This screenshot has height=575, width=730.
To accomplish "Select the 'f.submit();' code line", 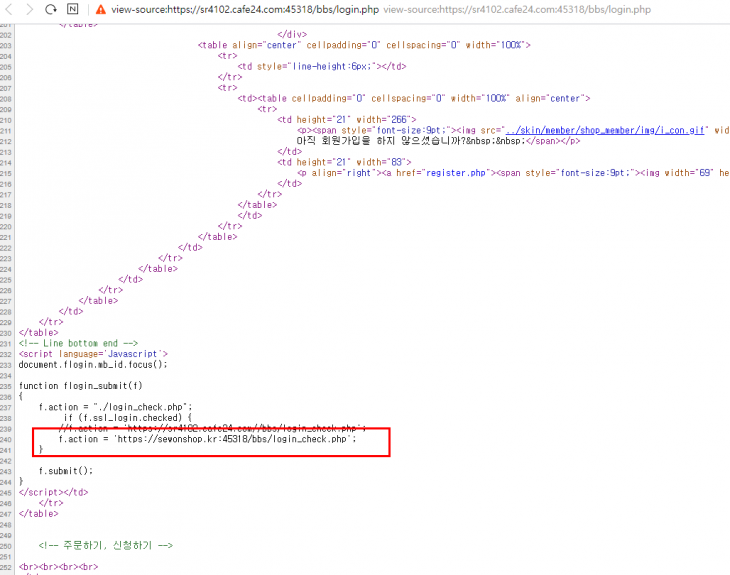I will (x=66, y=471).
